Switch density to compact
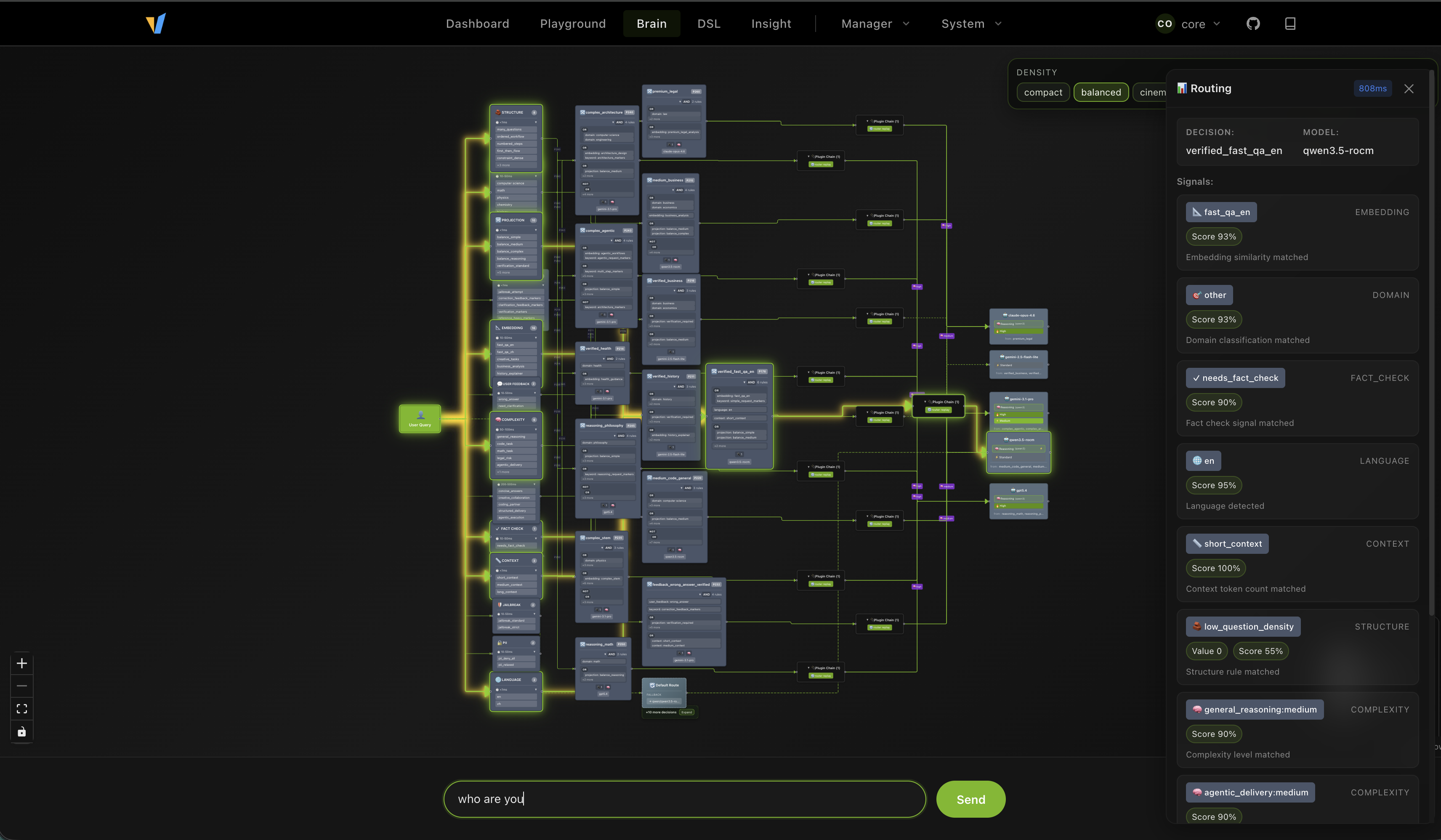Image resolution: width=1441 pixels, height=840 pixels. [x=1043, y=92]
